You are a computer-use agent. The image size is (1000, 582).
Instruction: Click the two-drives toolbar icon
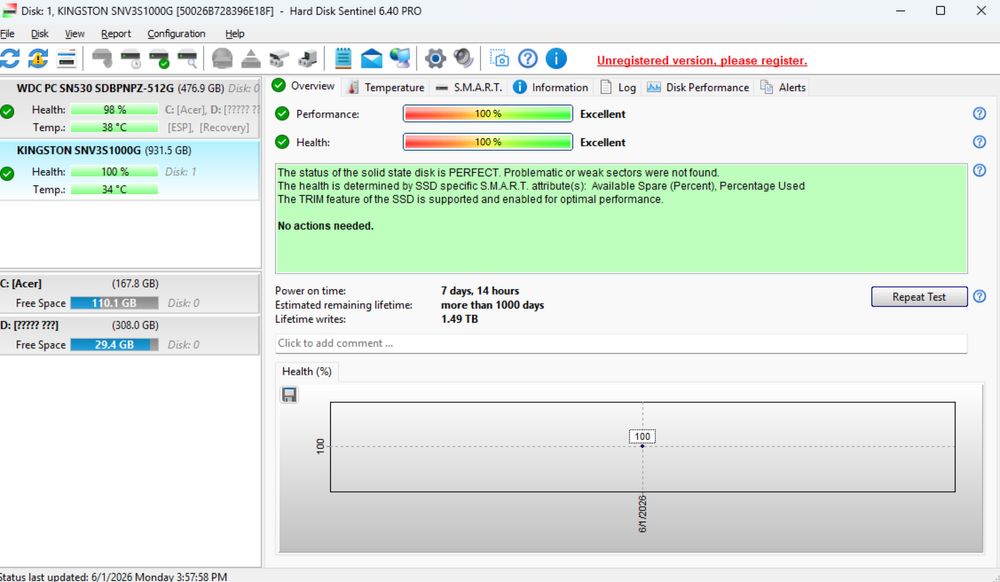tap(279, 59)
